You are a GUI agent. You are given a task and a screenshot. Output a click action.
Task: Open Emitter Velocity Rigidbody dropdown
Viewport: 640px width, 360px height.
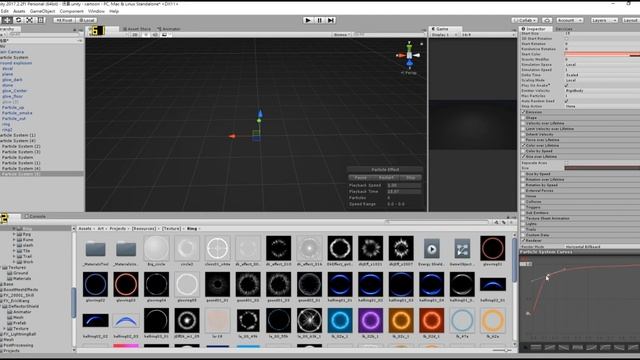[x=602, y=91]
